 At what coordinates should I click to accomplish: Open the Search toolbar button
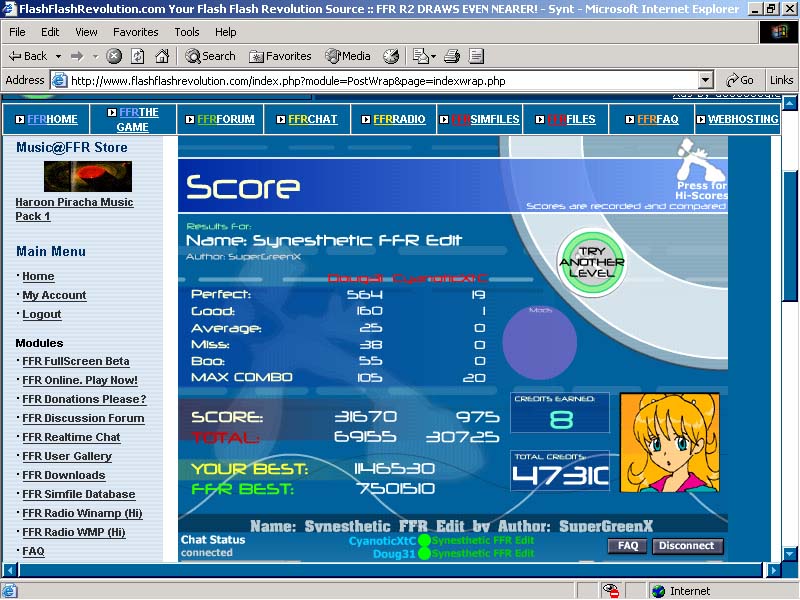(210, 56)
